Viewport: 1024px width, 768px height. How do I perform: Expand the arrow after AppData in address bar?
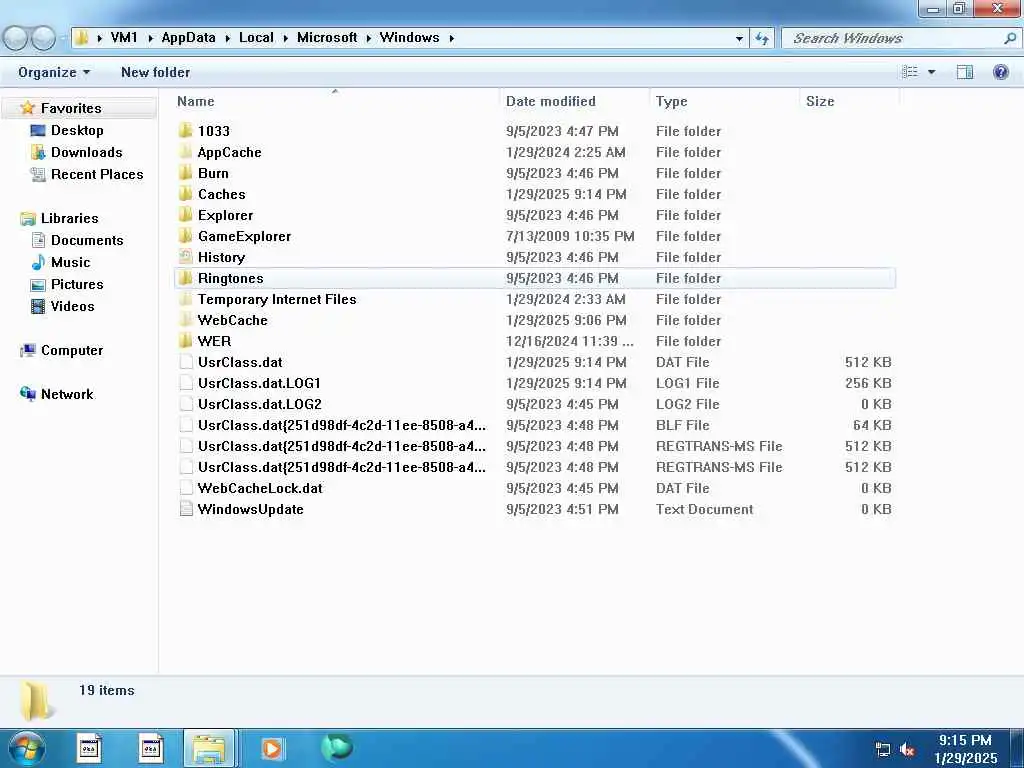[227, 39]
